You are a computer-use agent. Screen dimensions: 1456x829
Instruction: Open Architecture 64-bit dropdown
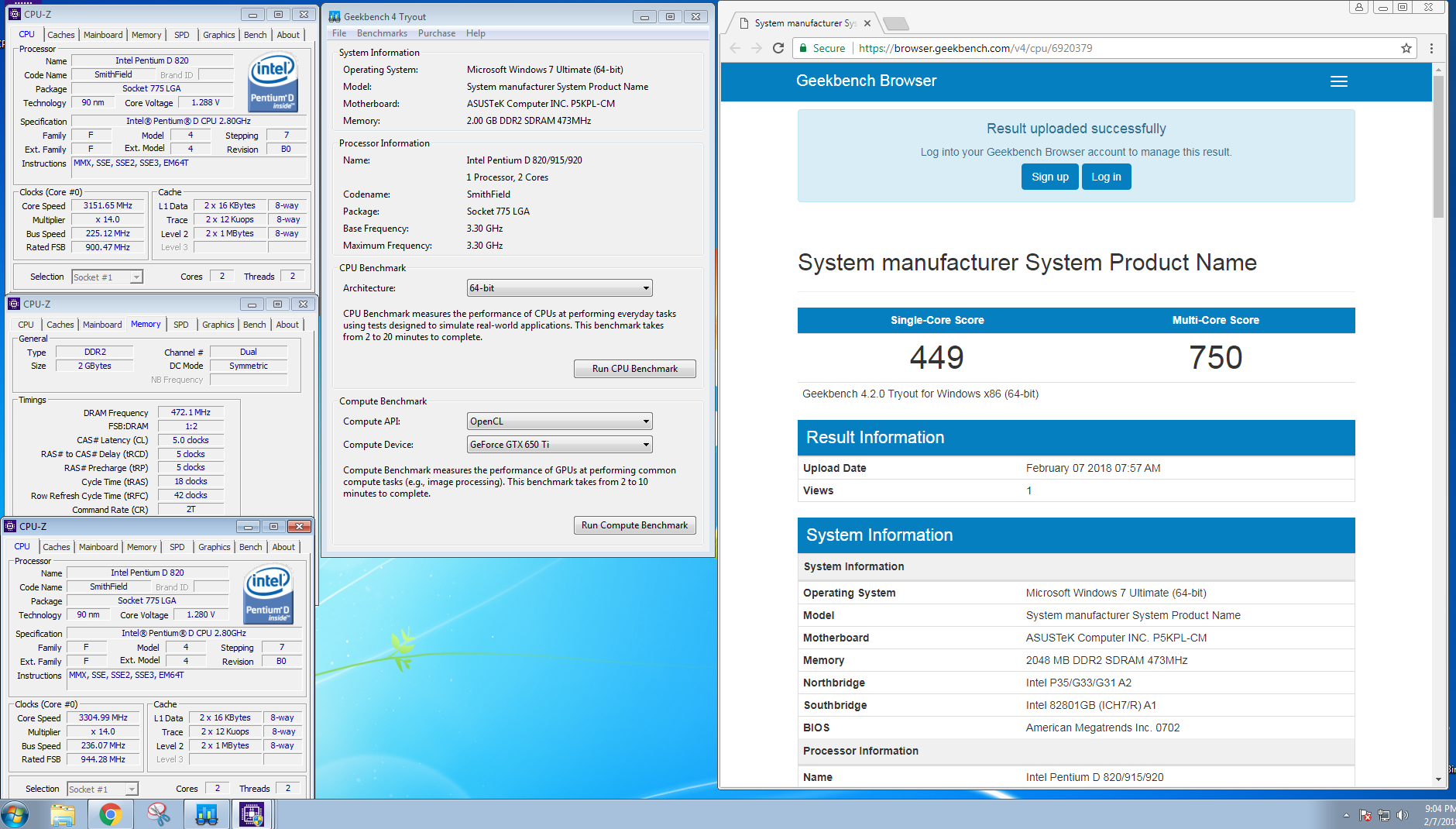560,288
